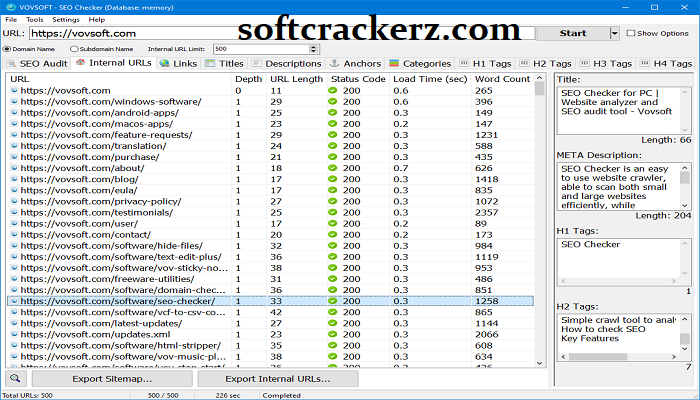Image resolution: width=700 pixels, height=400 pixels.
Task: Click green status icon for html-stripper row
Action: tap(333, 346)
